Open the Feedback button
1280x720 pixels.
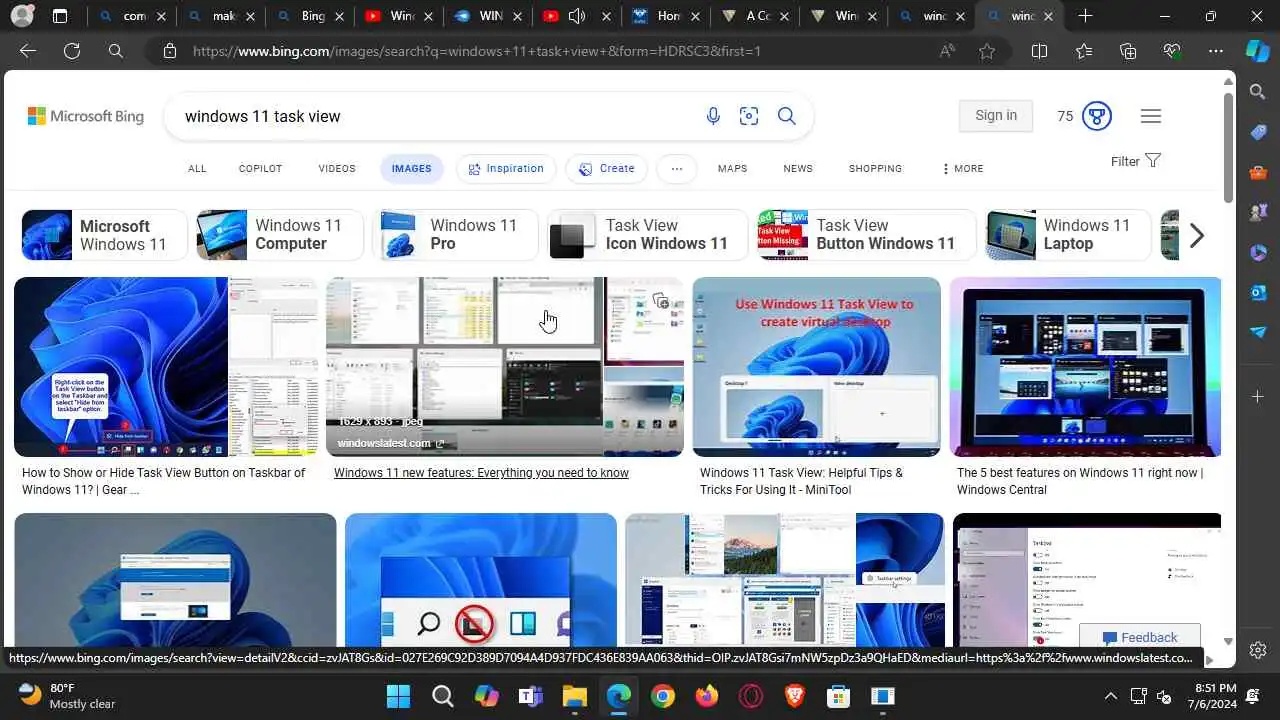click(x=1139, y=637)
